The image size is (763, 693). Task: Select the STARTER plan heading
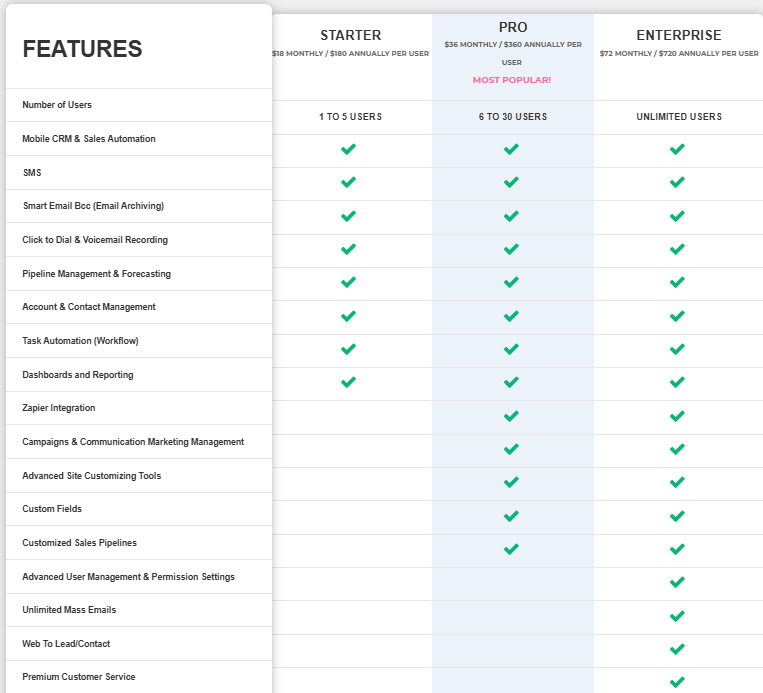tap(350, 35)
